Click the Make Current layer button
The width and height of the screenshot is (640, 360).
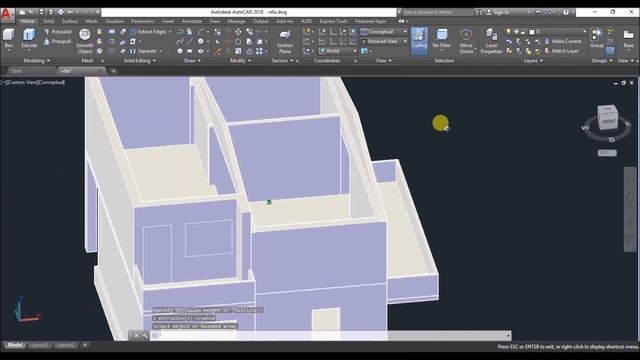pos(562,41)
